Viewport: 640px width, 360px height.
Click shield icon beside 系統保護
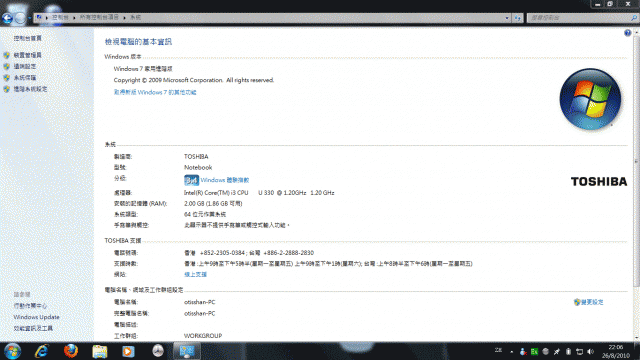[x=7, y=78]
